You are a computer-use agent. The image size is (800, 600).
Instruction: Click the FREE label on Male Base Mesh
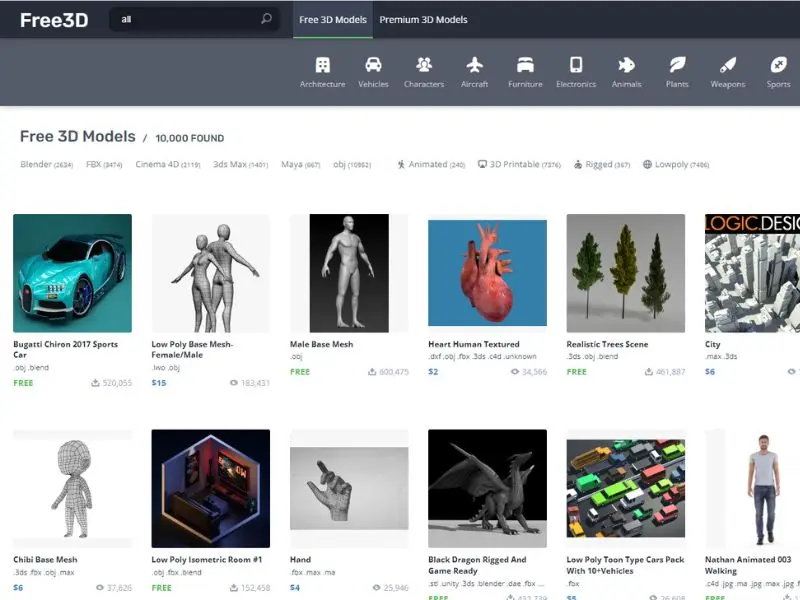299,372
